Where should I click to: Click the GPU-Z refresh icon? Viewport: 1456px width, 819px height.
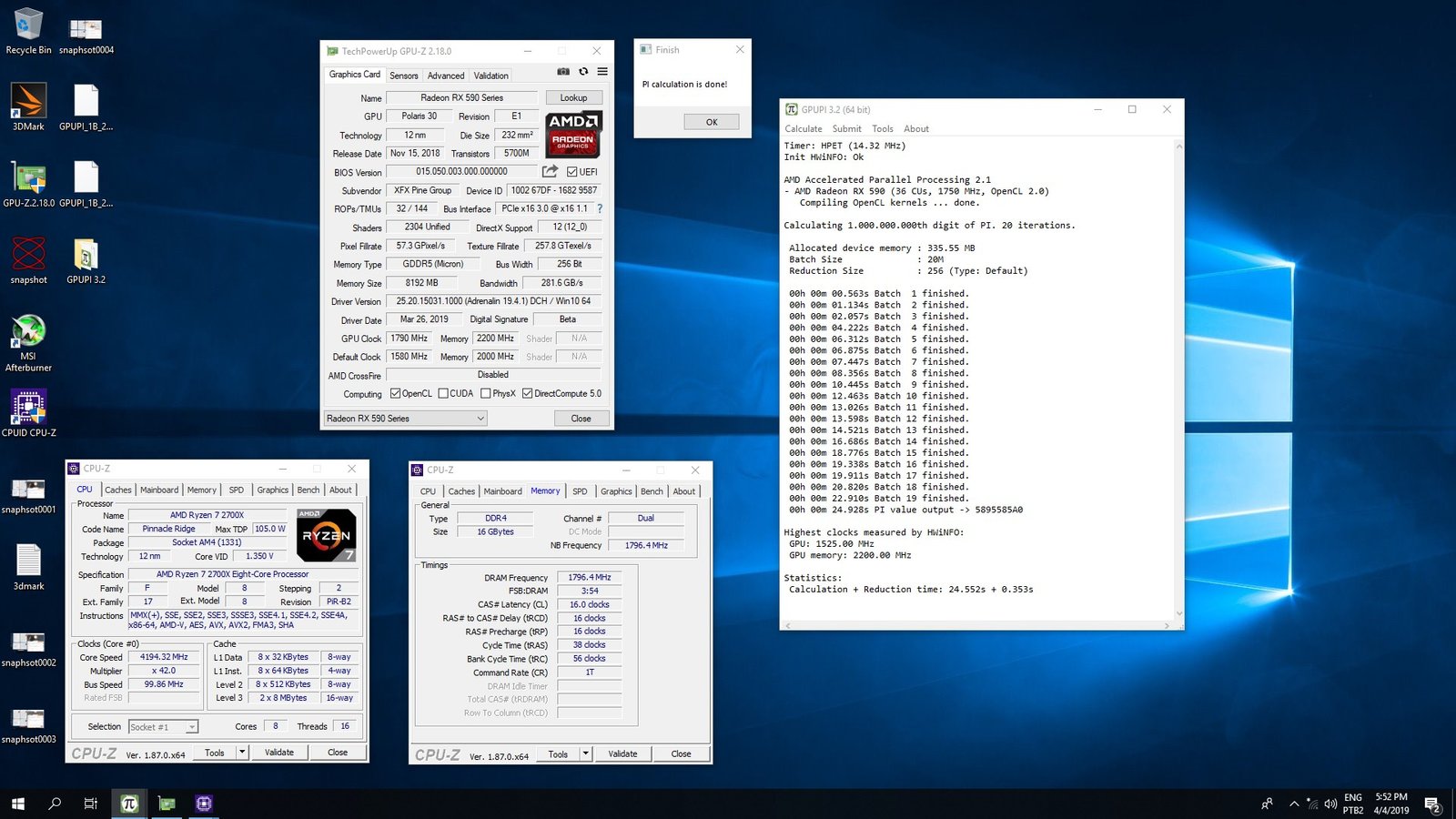[583, 72]
